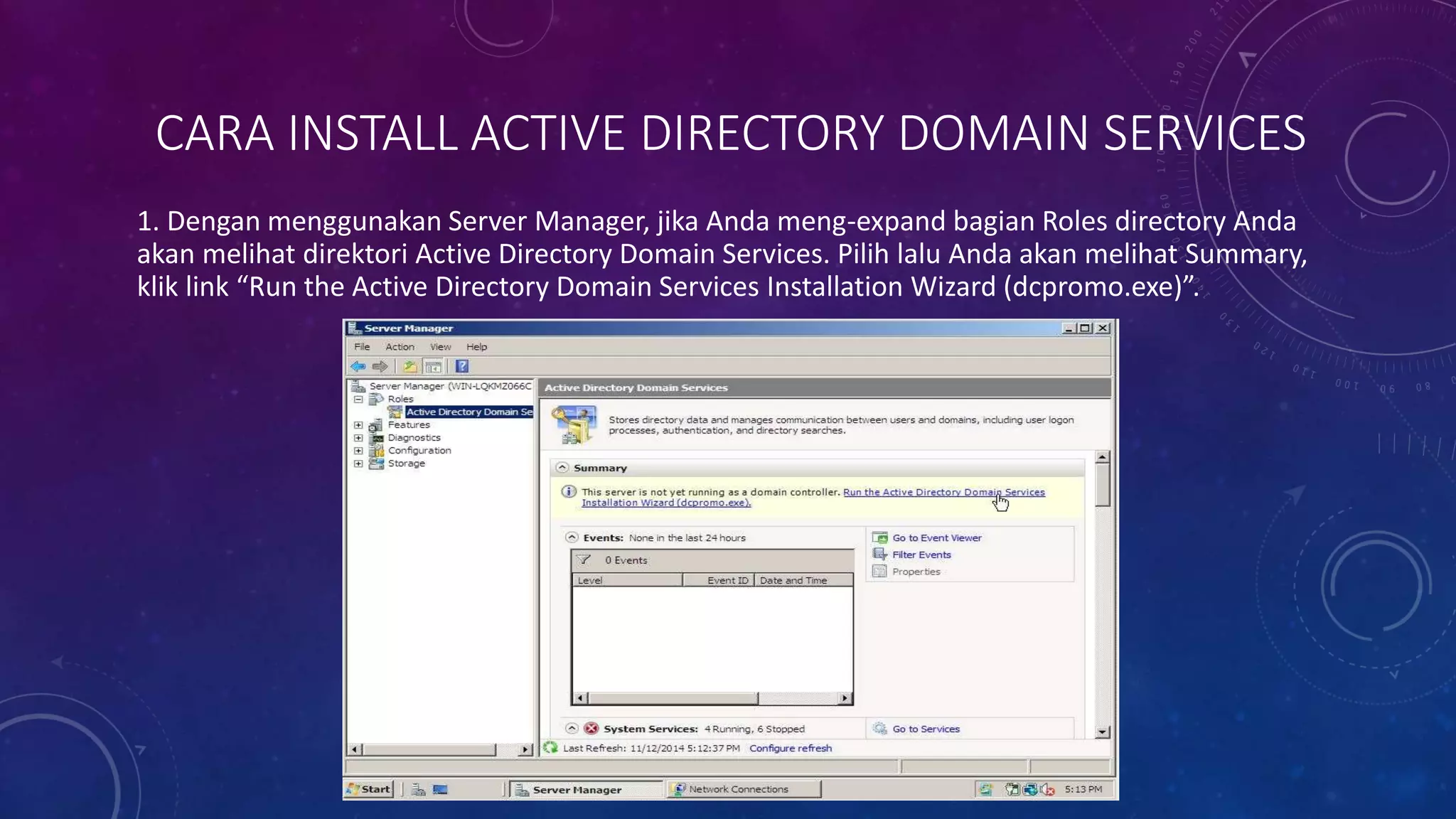1456x819 pixels.
Task: Switch to Network Connections taskbar button
Action: (744, 789)
